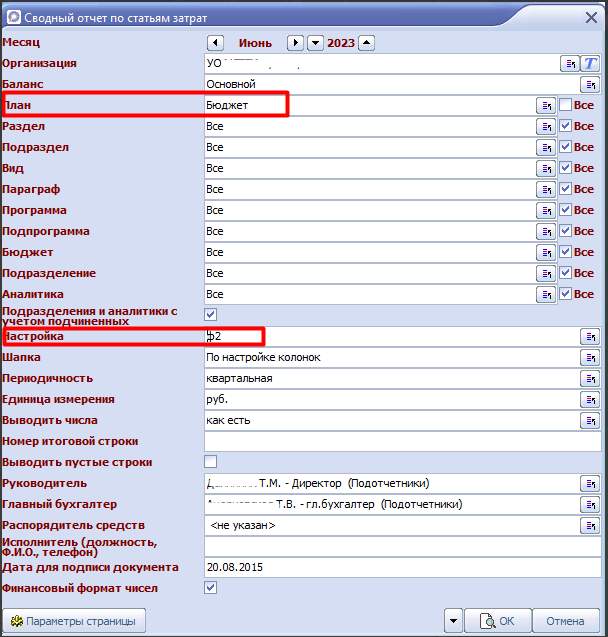608x637 pixels.
Task: Decrease the year with the down arrow
Action: click(315, 42)
